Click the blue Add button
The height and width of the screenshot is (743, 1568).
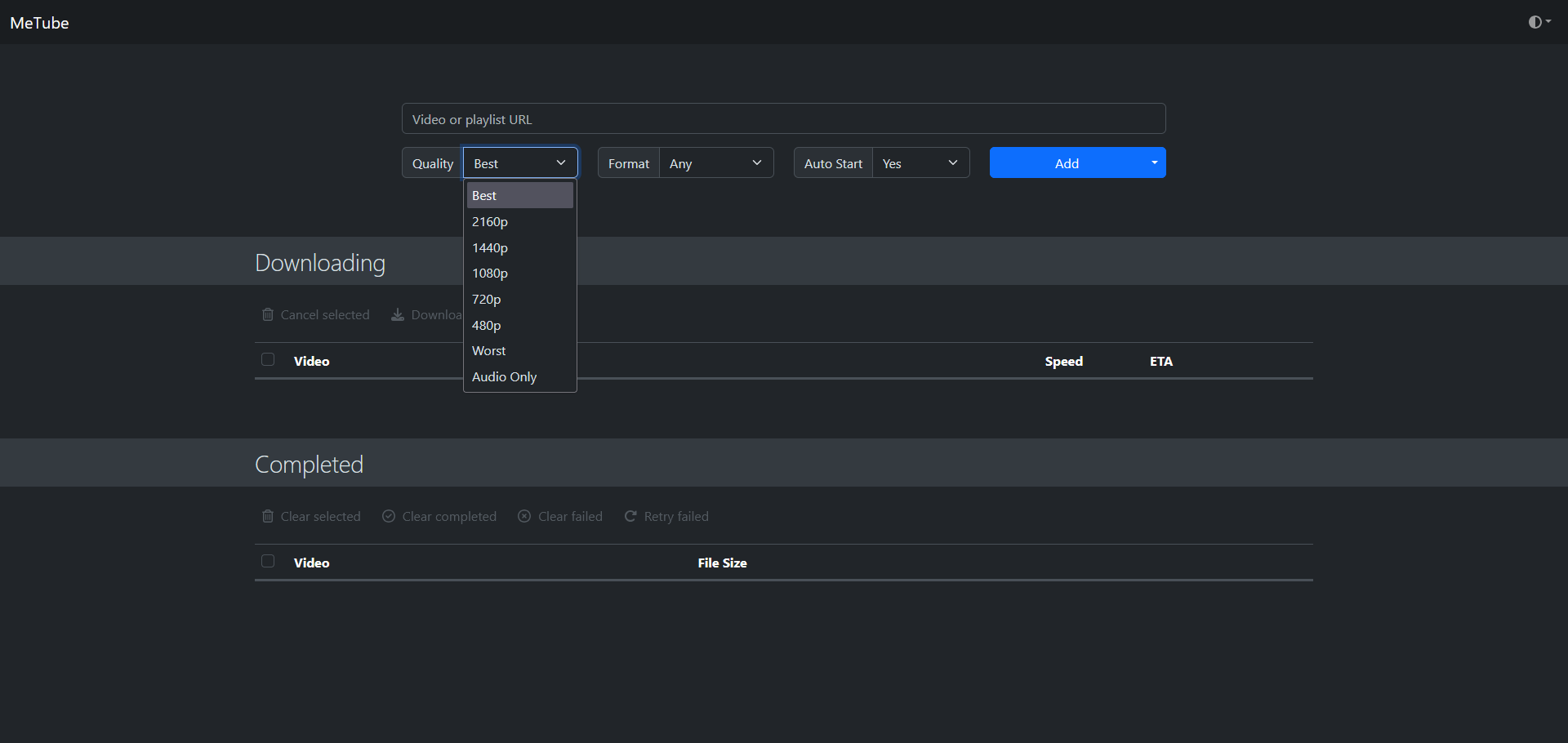(1067, 162)
